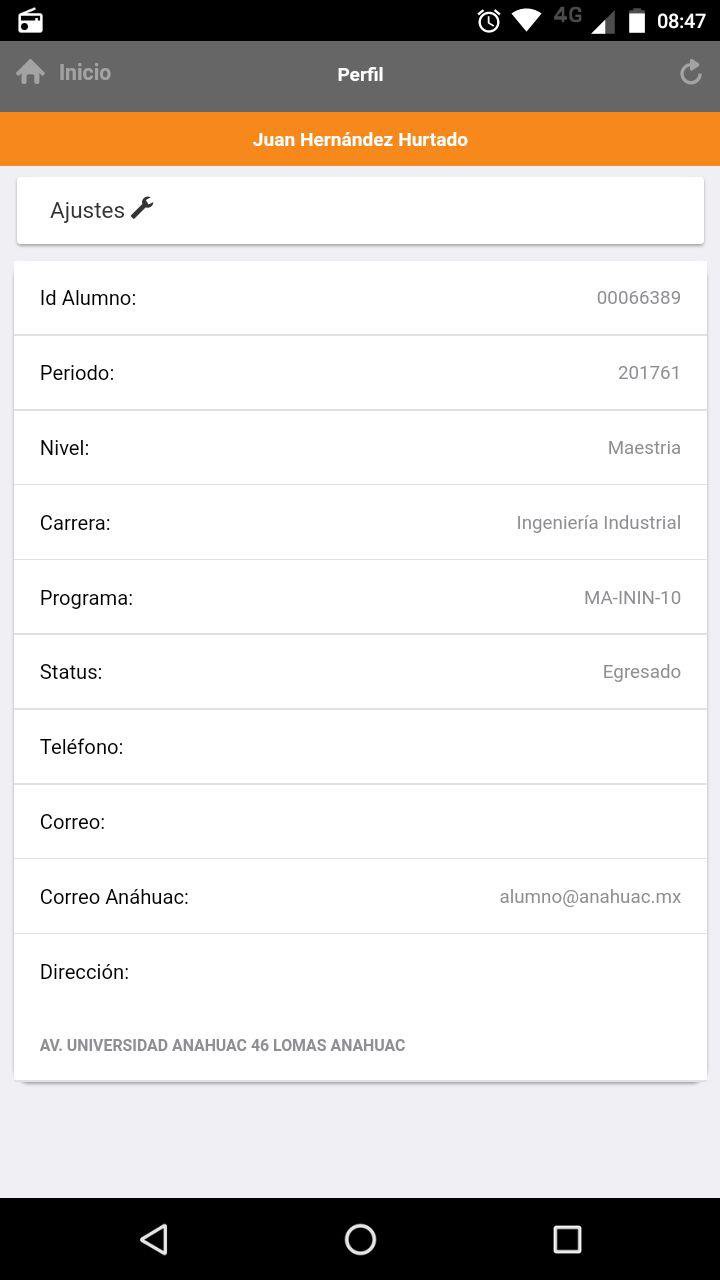
Task: Open Ajustes via the wrench icon
Action: (142, 208)
